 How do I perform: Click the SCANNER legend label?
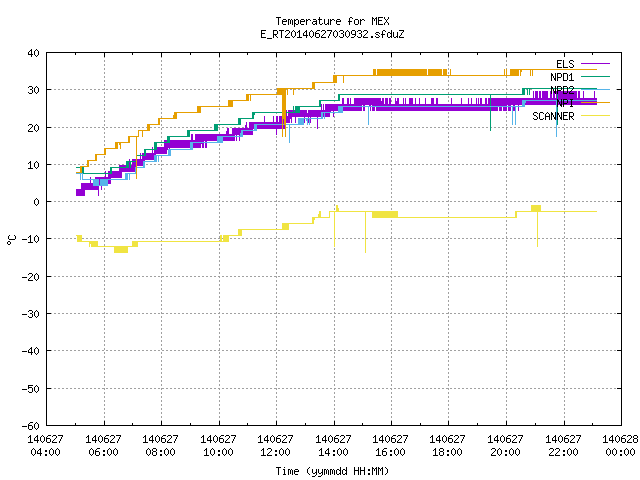click(553, 116)
